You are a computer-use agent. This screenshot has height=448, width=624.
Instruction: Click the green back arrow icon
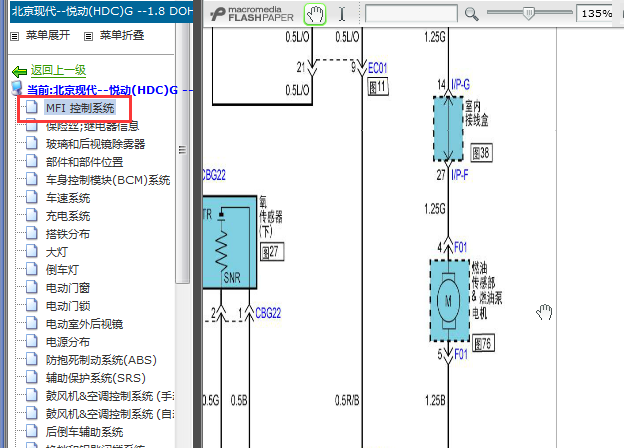point(19,72)
